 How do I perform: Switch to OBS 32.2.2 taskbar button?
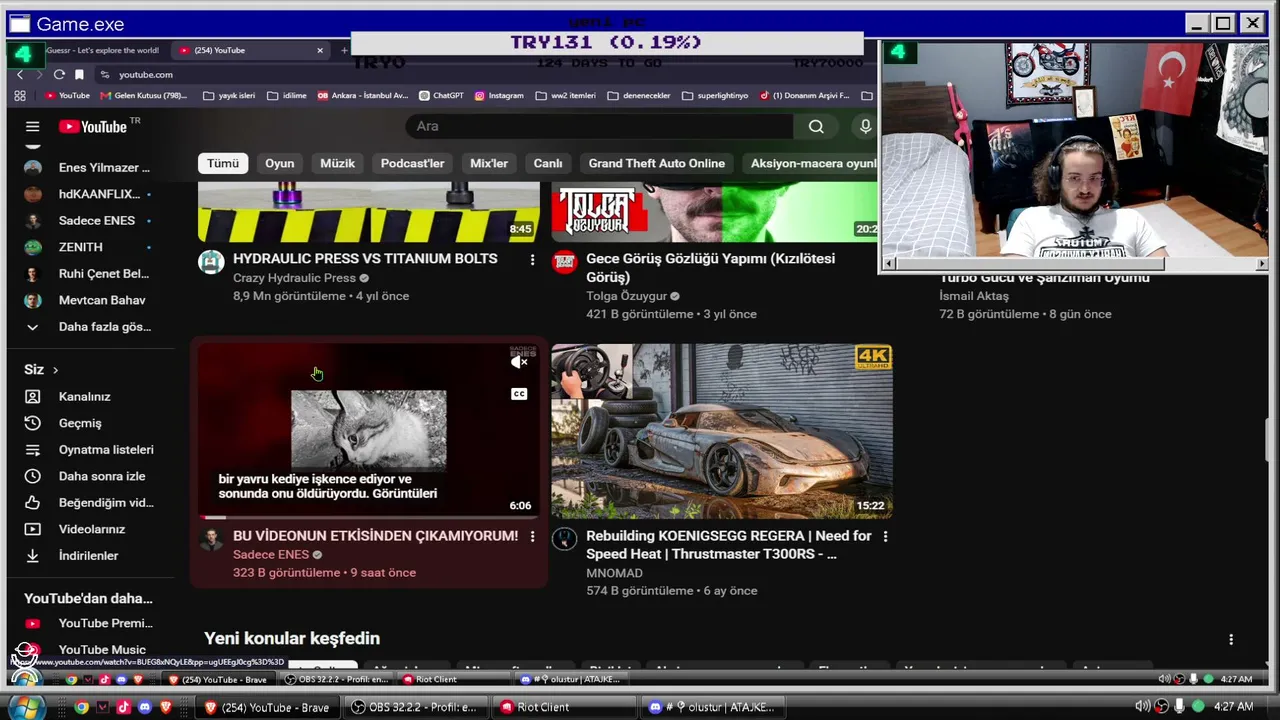[416, 707]
